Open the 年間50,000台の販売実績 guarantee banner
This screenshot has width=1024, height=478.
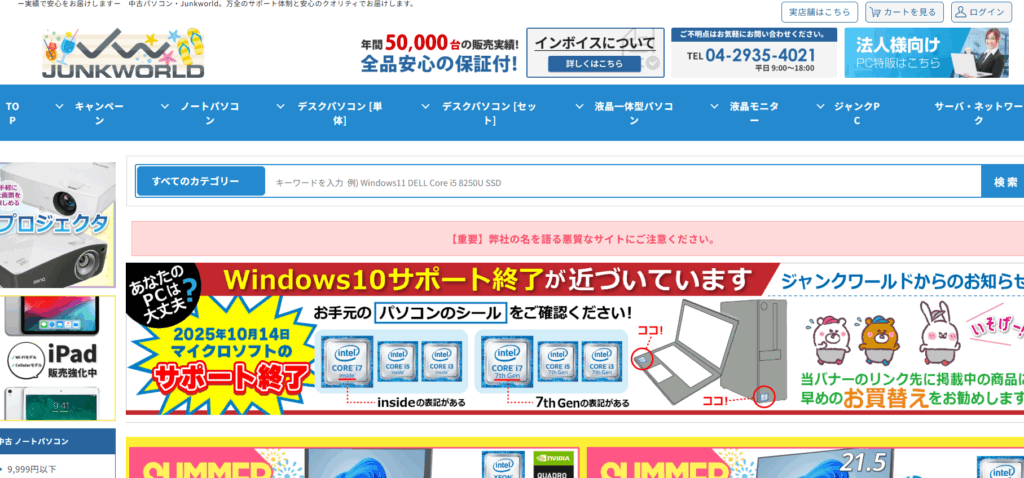coord(440,53)
